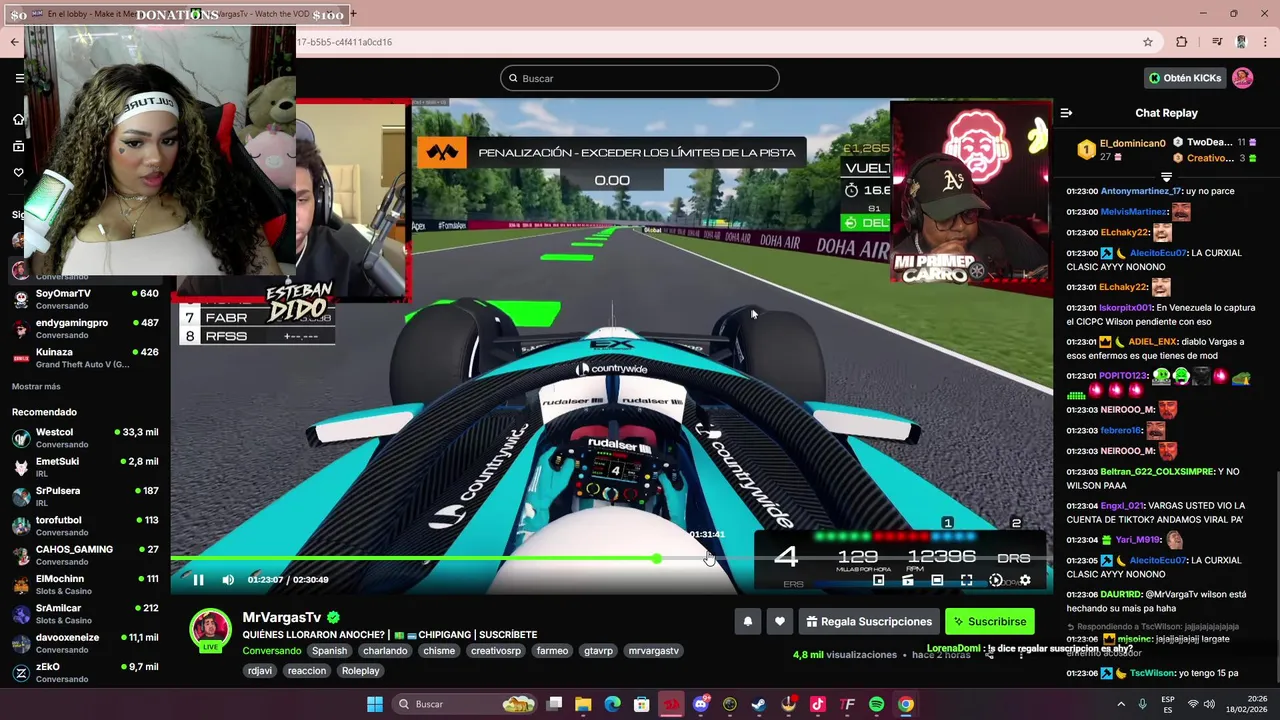Screen dimensions: 1280x720
Task: Click the DAUR1RD chat username
Action: [x=1122, y=594]
